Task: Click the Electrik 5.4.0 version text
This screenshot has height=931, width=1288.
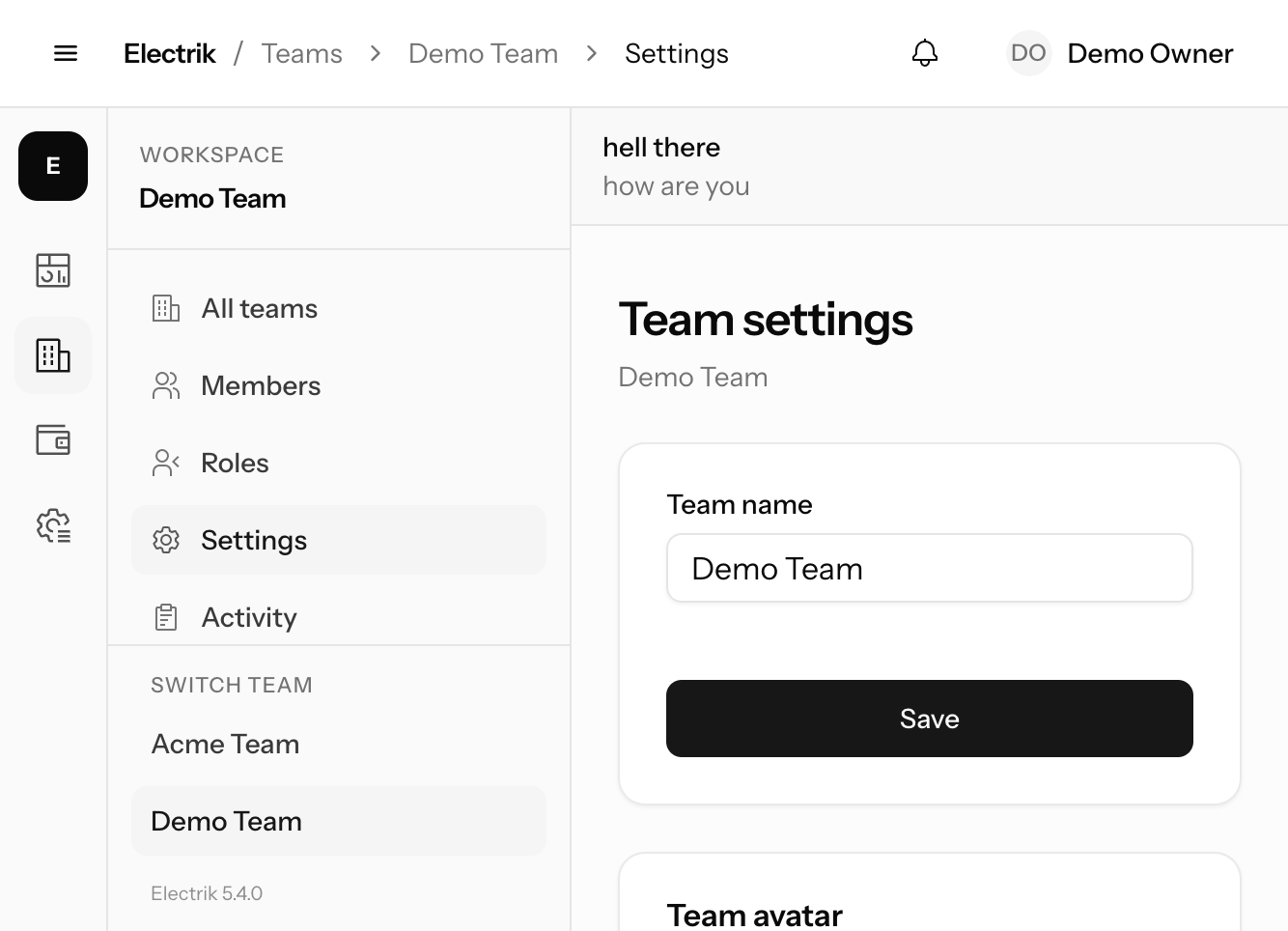Action: tap(207, 893)
